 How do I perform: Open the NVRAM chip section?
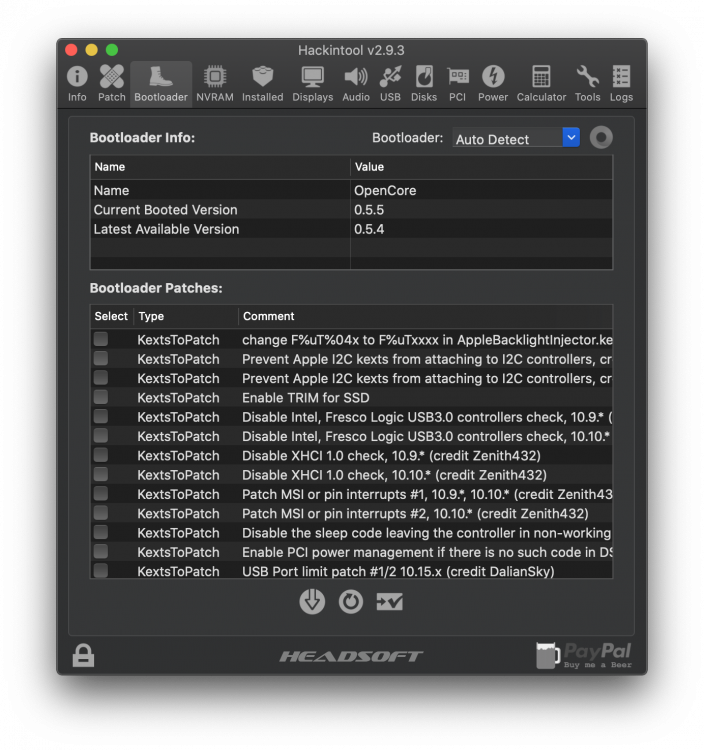[215, 84]
